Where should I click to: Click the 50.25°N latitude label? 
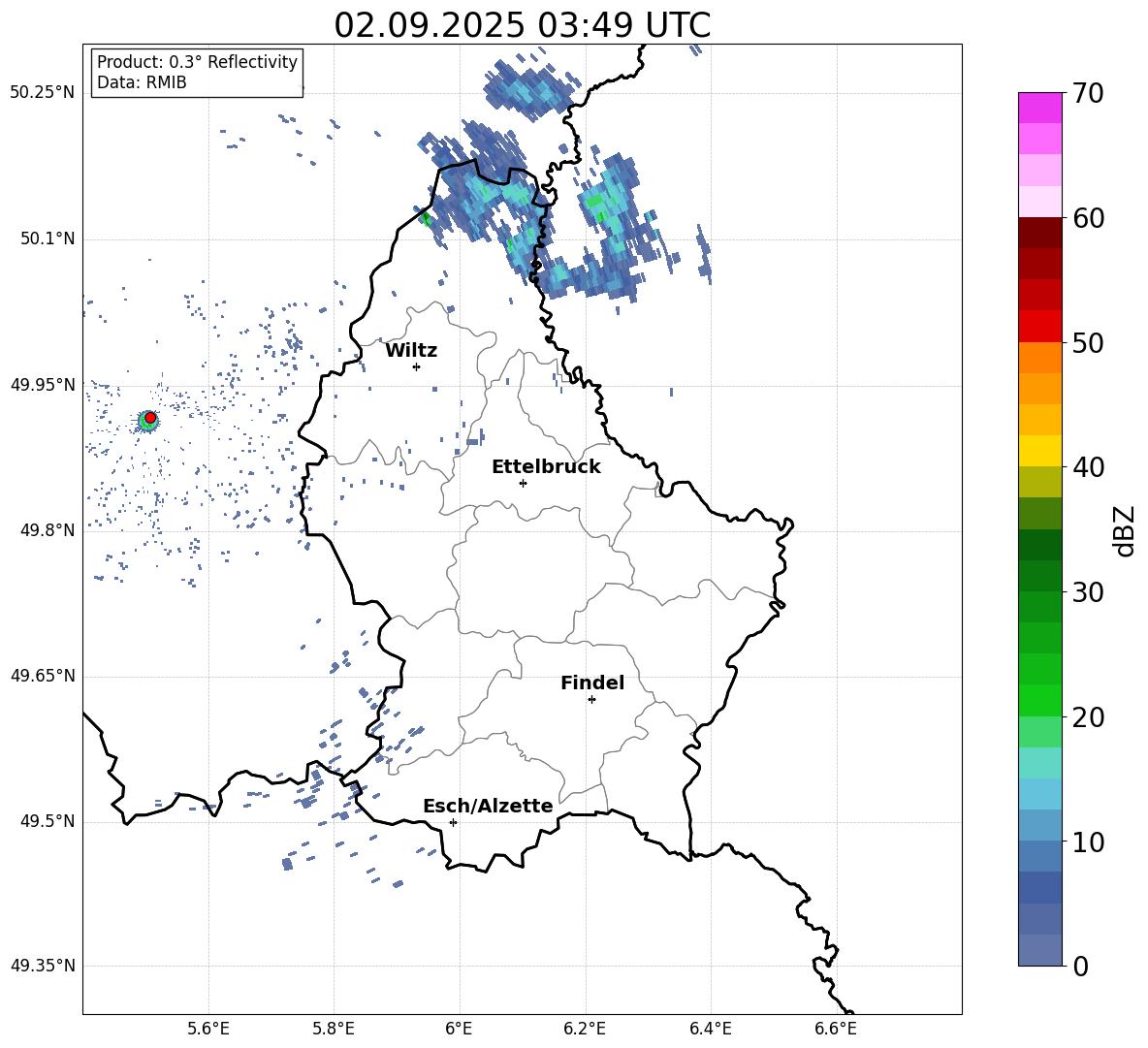pyautogui.click(x=43, y=93)
